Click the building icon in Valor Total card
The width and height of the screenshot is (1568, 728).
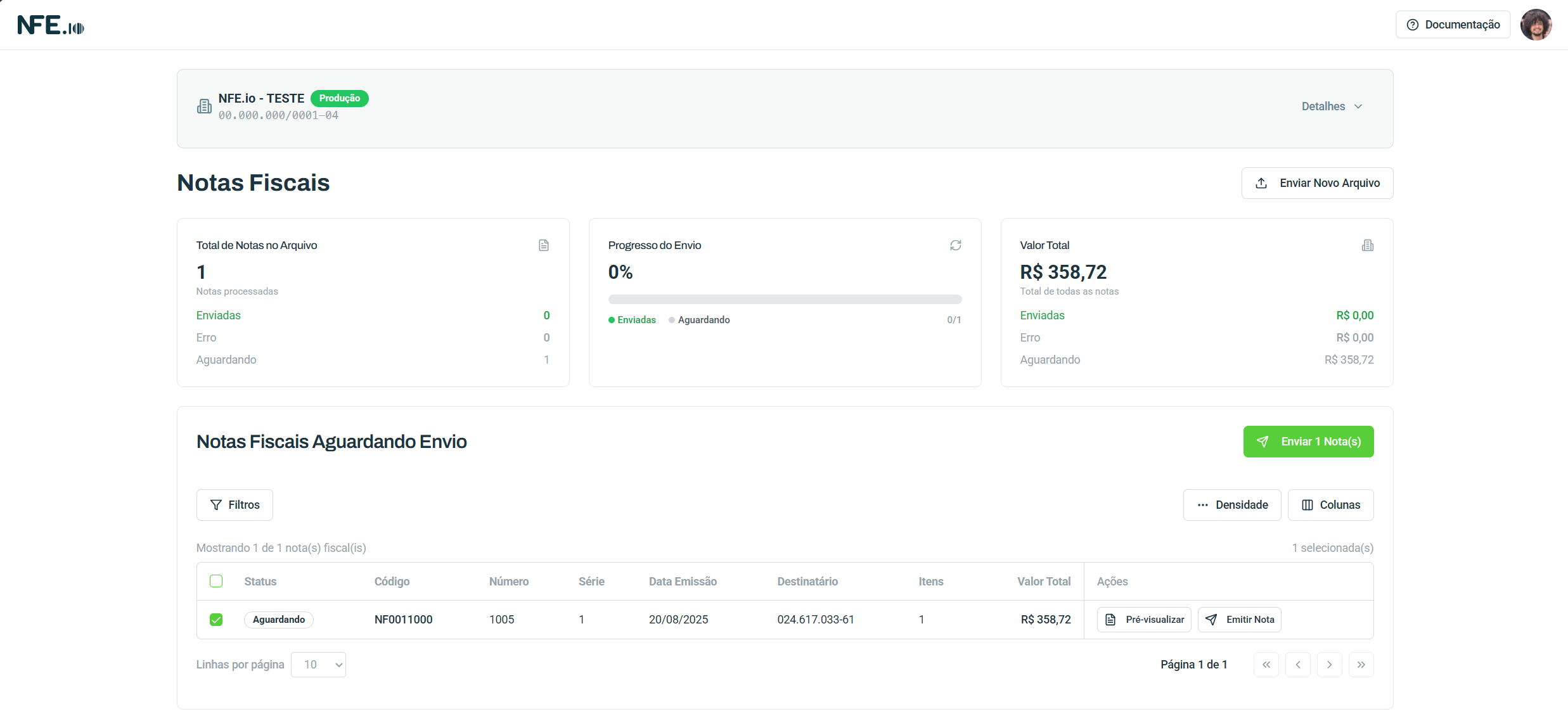[x=1367, y=245]
